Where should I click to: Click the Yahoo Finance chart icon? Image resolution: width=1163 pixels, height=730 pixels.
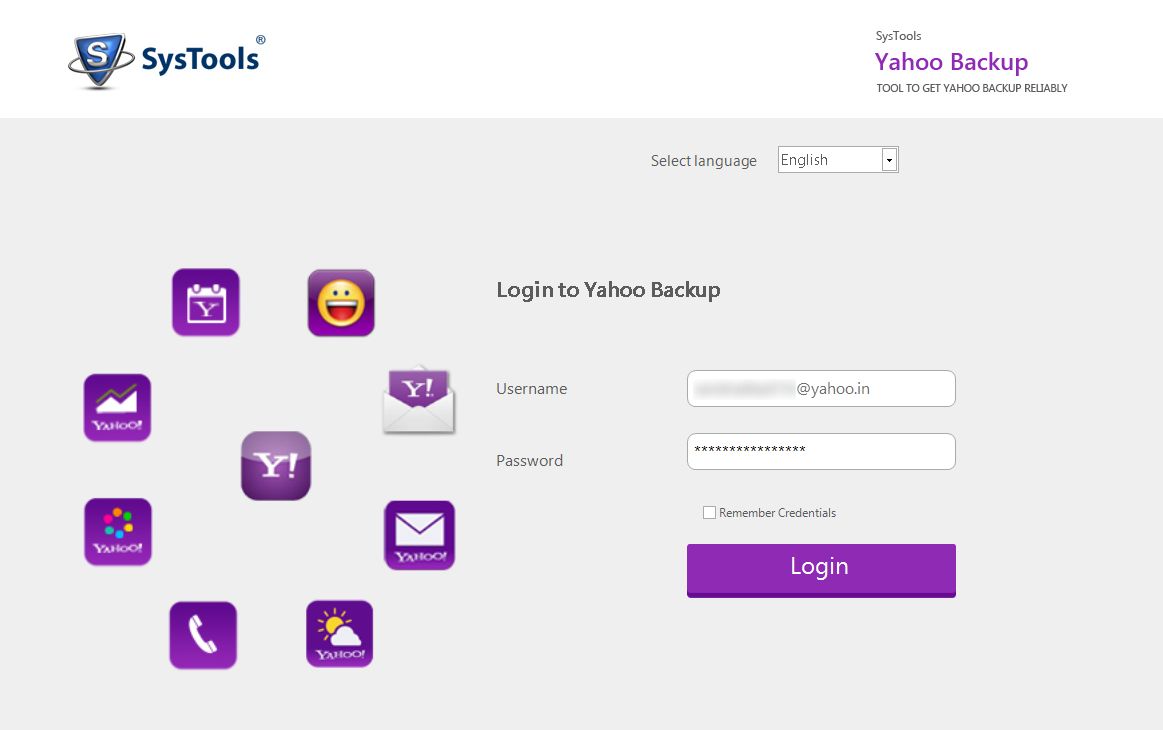116,407
